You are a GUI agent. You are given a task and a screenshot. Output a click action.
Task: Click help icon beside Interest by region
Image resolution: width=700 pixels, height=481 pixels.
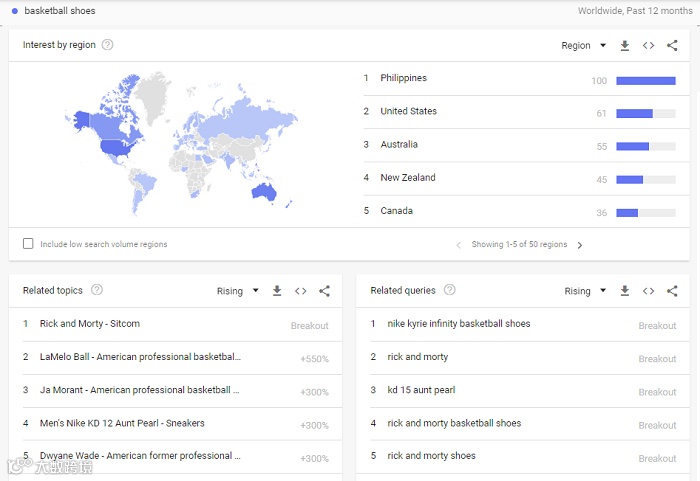(107, 45)
